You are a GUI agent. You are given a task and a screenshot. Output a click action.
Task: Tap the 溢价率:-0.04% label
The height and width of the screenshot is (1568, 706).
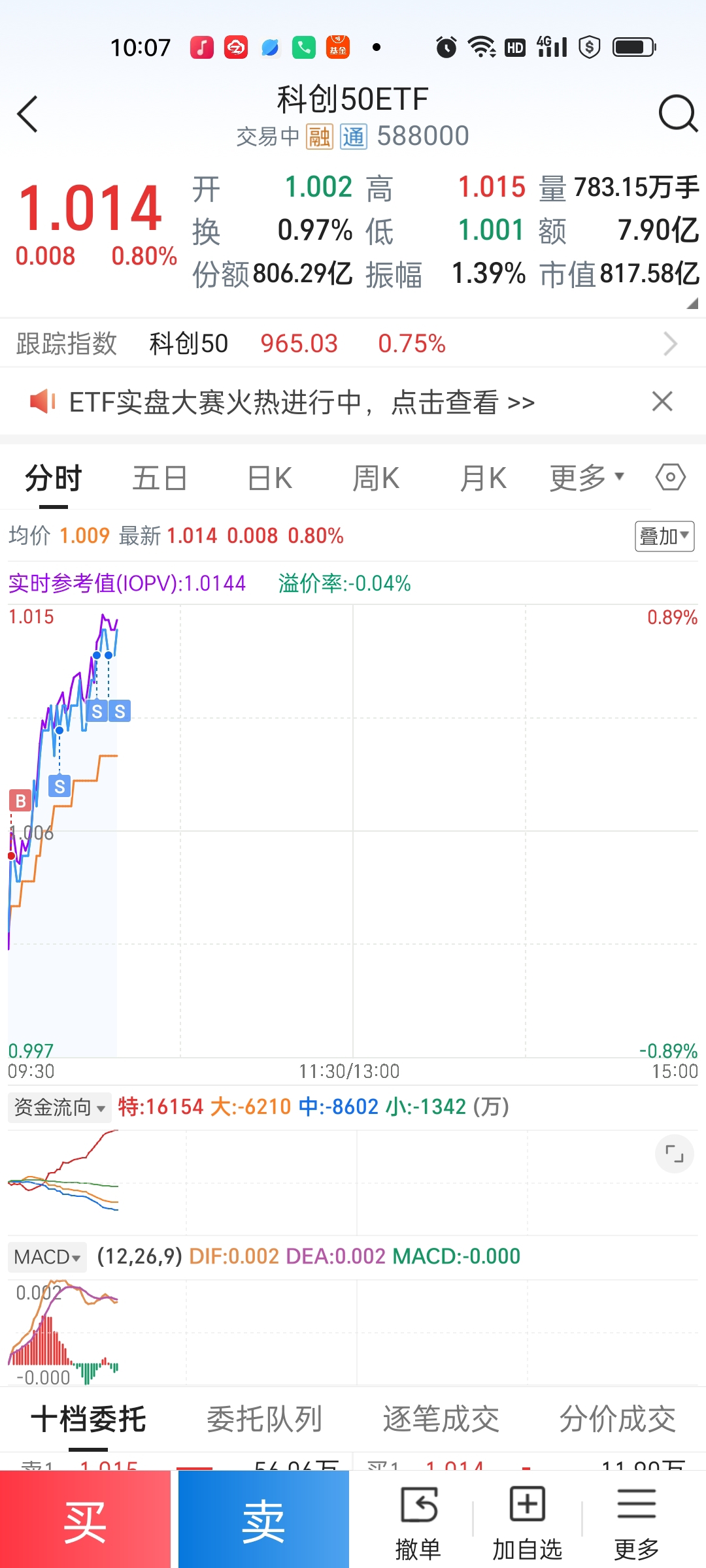tap(345, 583)
